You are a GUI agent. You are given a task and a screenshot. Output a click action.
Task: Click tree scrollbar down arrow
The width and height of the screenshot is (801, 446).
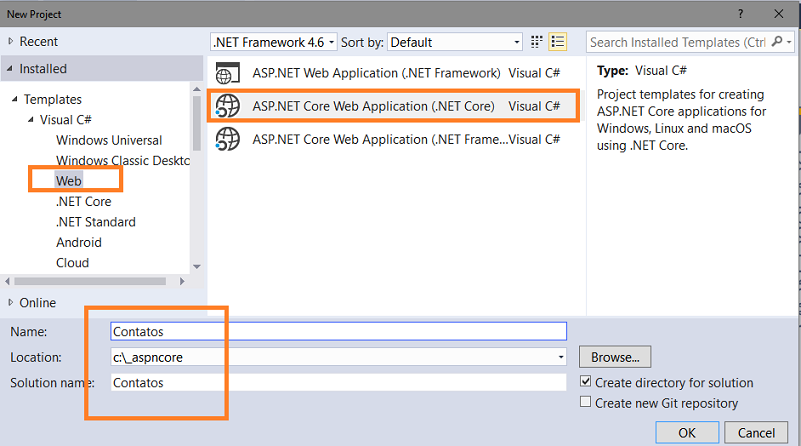[x=197, y=266]
